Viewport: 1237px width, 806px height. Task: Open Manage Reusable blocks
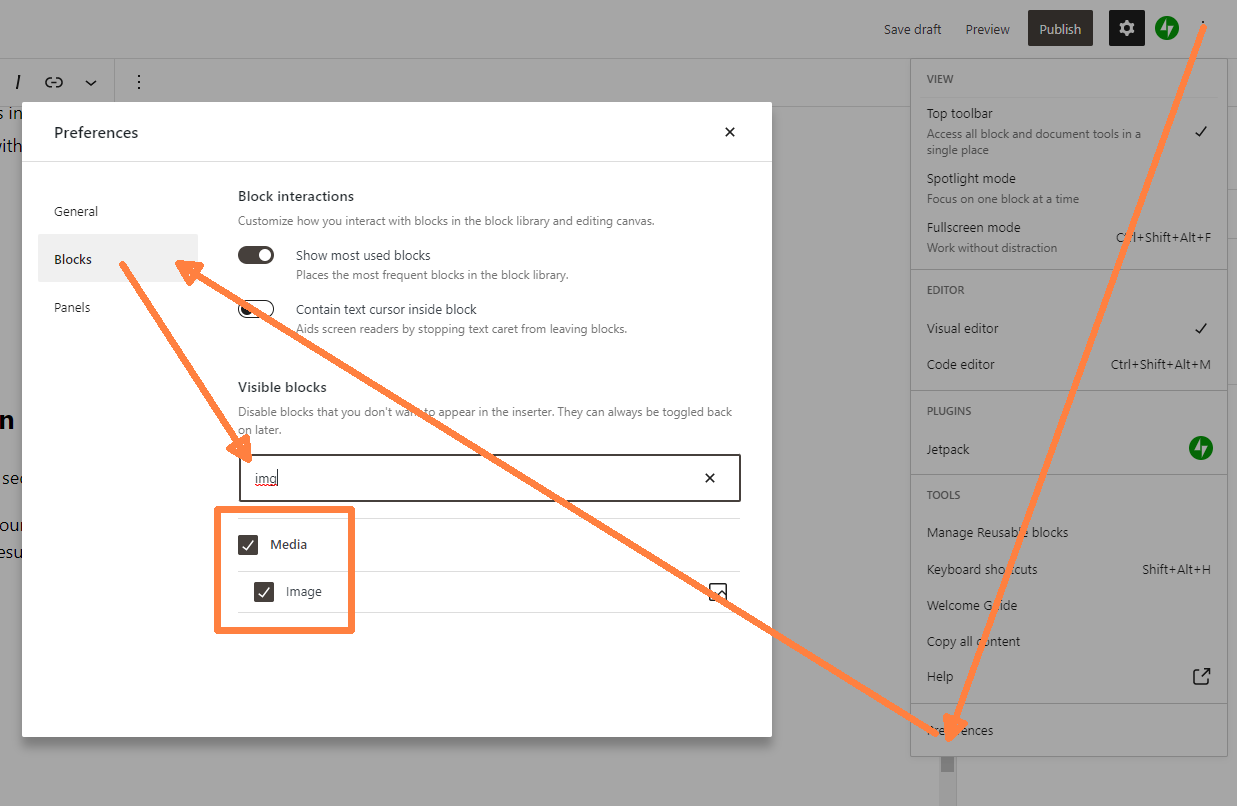pos(1068,532)
